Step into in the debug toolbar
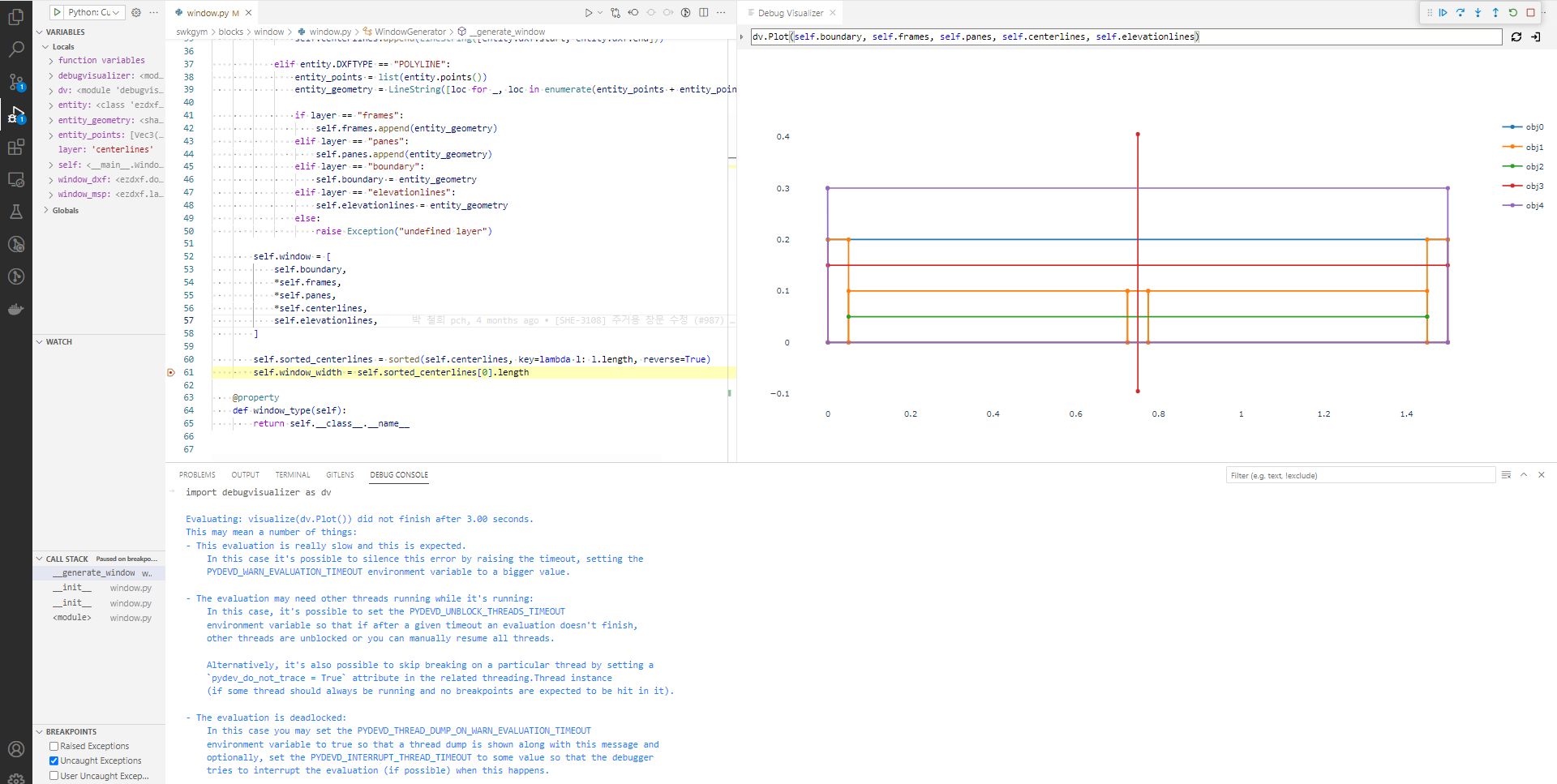 (1478, 12)
